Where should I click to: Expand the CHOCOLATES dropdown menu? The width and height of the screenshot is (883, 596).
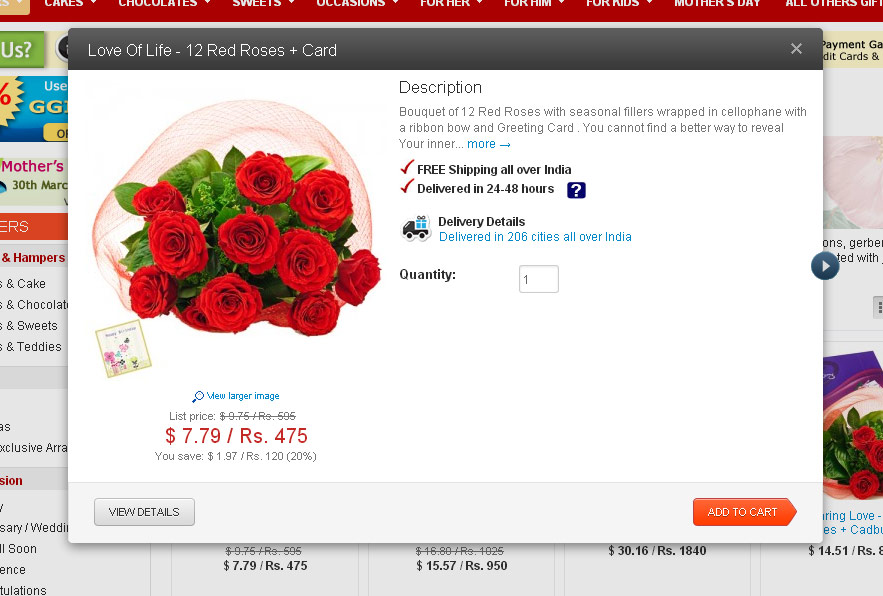click(164, 3)
